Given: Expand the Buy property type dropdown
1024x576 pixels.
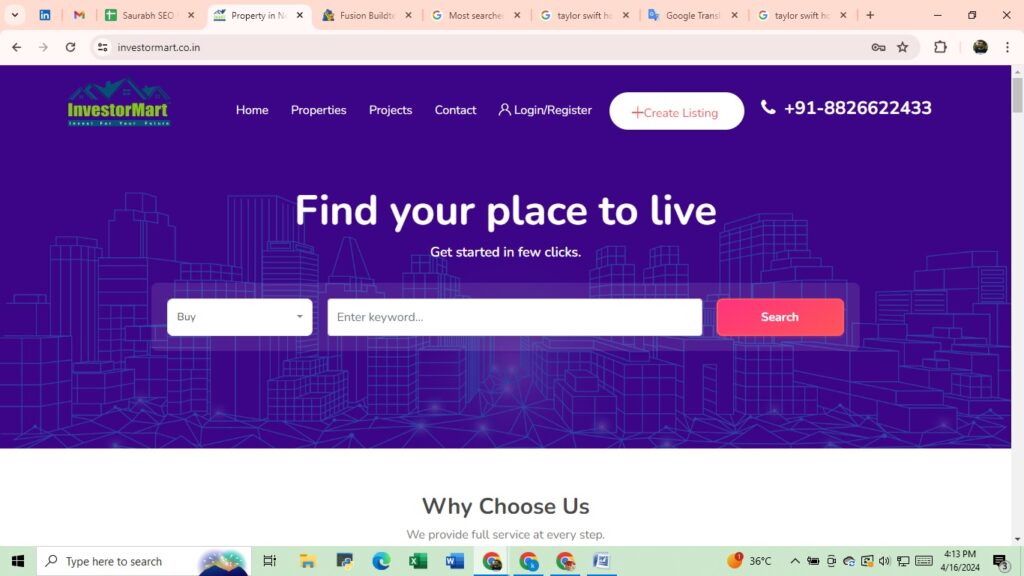Looking at the screenshot, I should click(x=240, y=317).
